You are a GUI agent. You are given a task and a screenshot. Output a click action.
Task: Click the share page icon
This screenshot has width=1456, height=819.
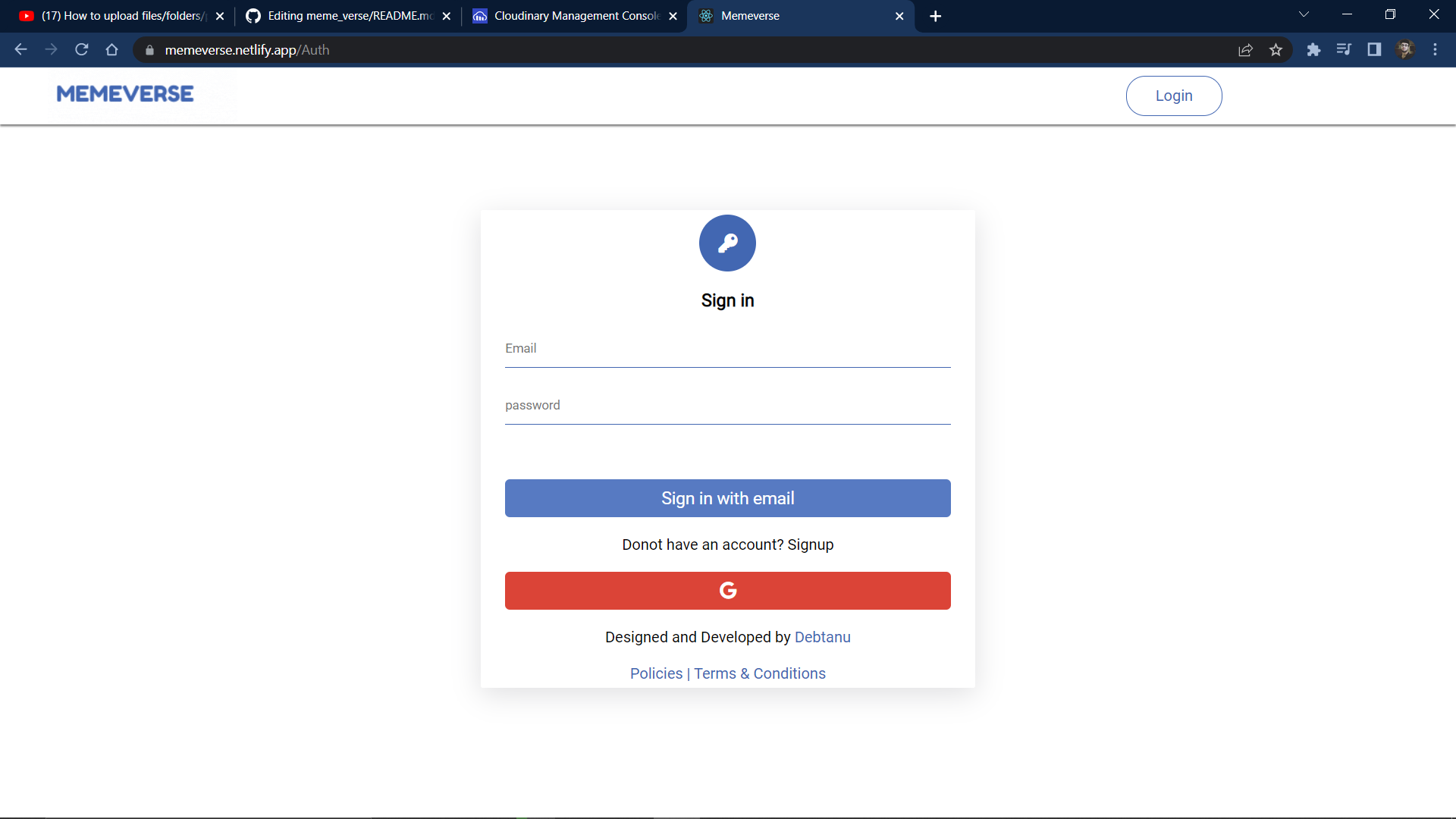coord(1245,50)
